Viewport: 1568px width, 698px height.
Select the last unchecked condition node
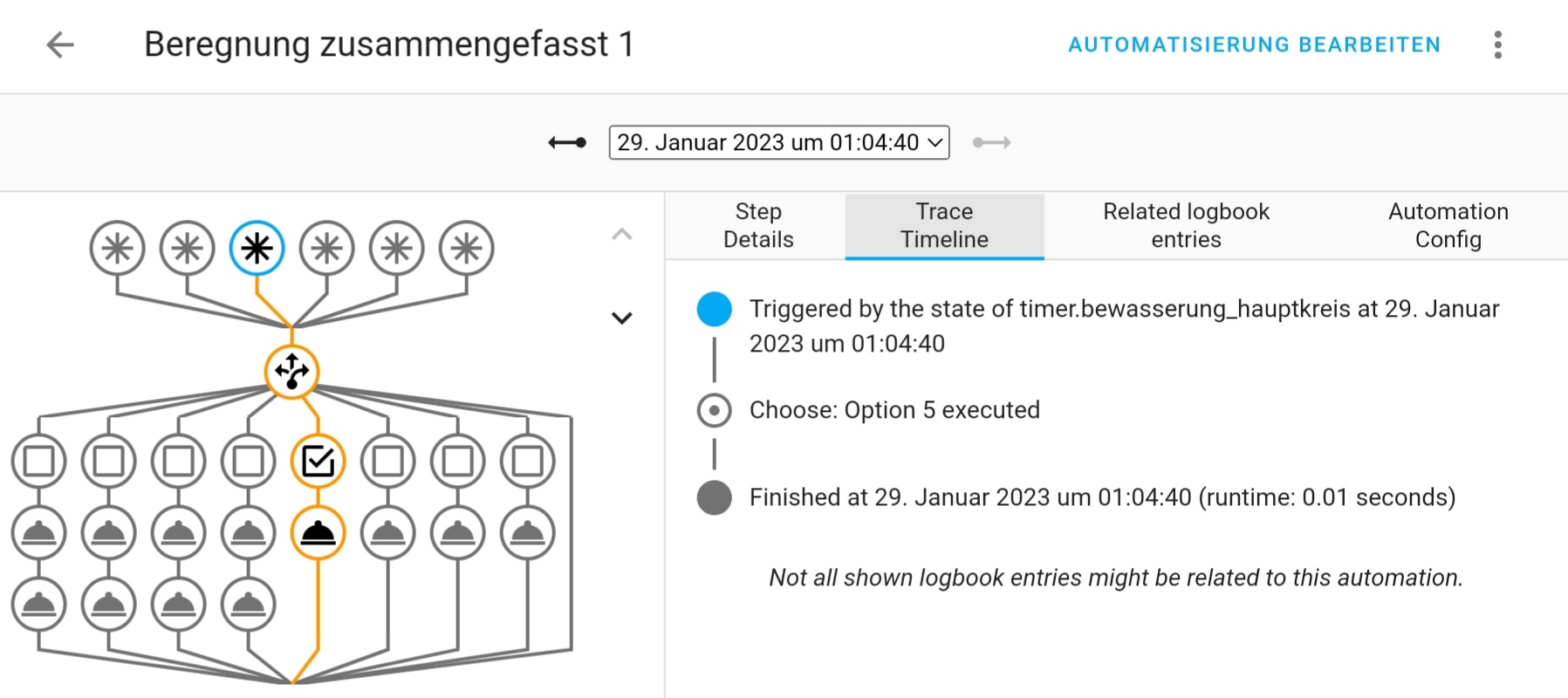pos(527,461)
